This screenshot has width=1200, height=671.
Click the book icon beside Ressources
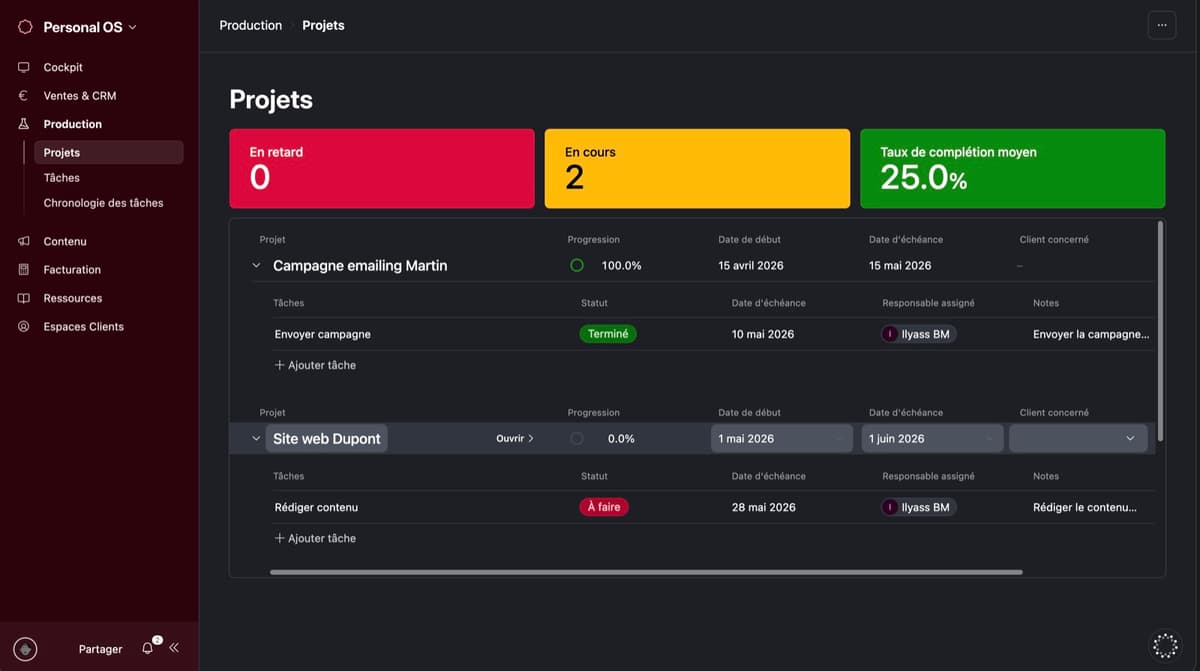pyautogui.click(x=24, y=298)
